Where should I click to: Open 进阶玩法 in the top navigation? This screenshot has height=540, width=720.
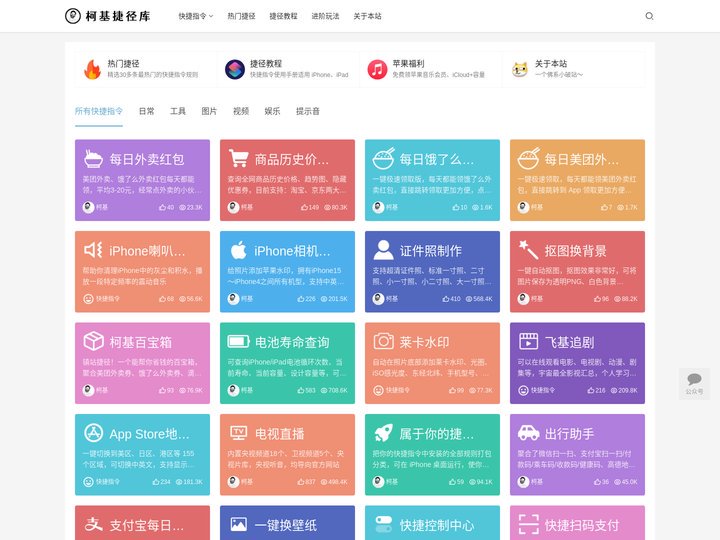(x=325, y=16)
